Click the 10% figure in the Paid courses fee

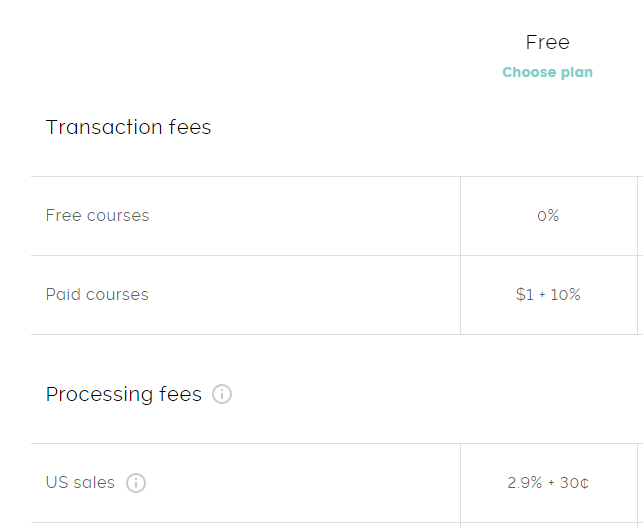click(x=565, y=294)
